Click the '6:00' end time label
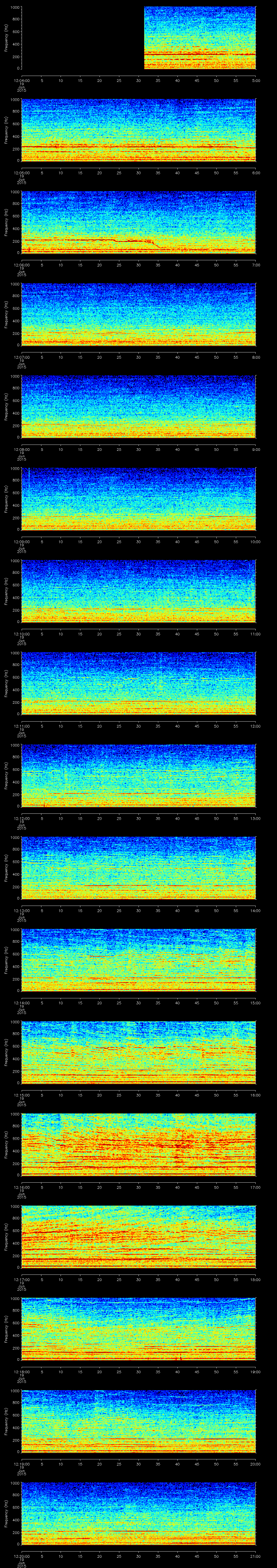 click(256, 173)
